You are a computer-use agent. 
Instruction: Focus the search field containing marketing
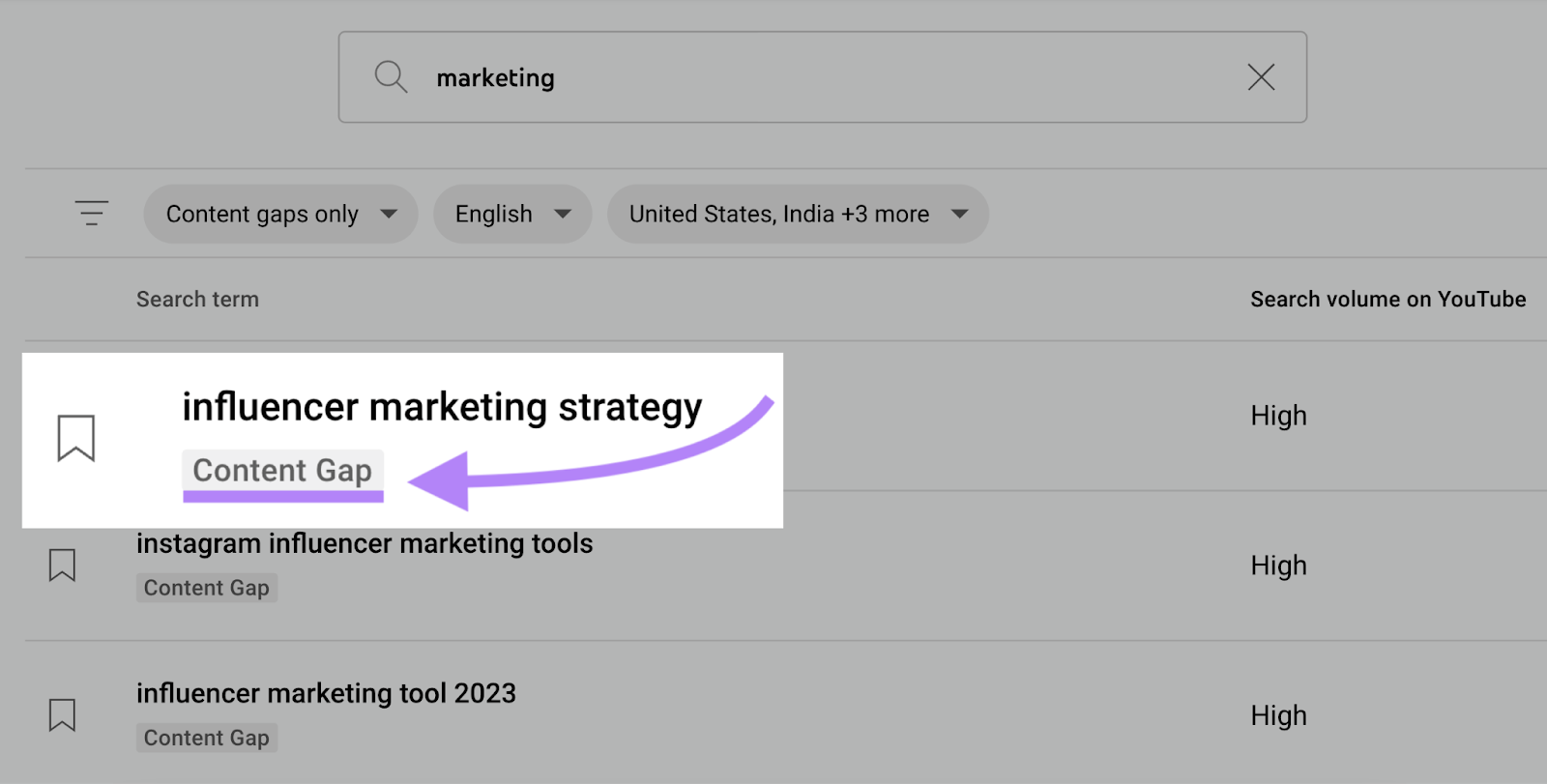coord(822,77)
